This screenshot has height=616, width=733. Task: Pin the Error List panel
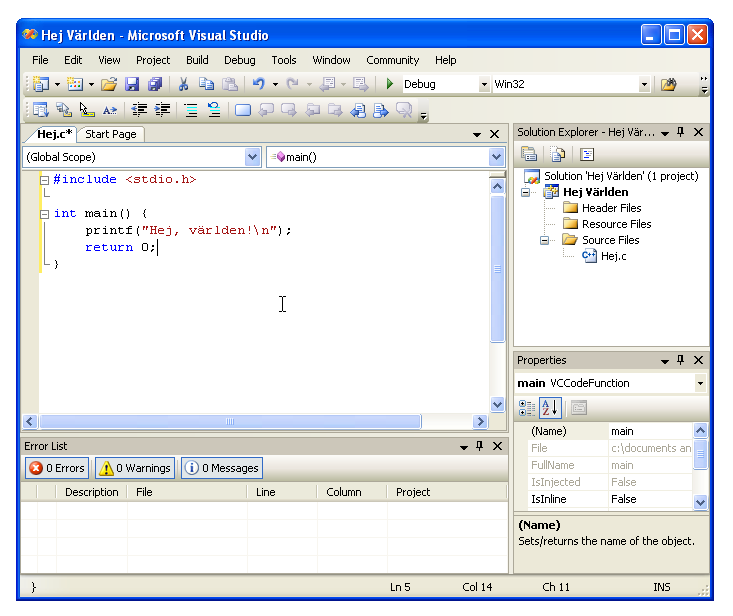[x=480, y=446]
